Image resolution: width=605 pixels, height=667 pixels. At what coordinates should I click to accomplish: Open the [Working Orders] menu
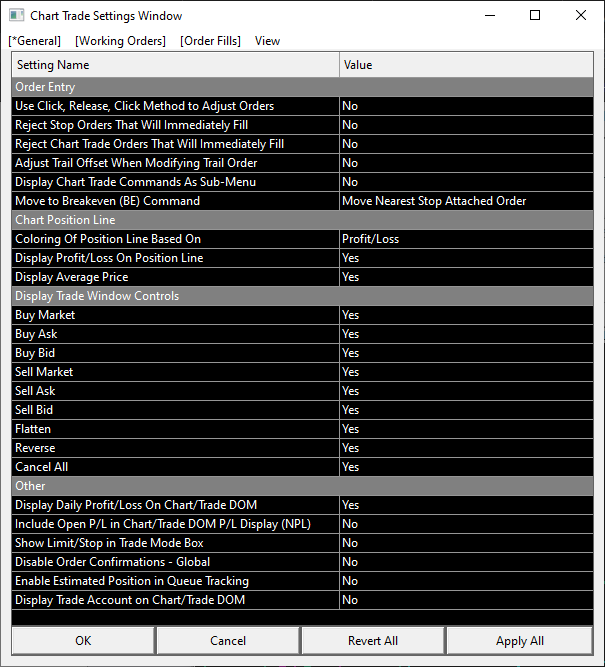coord(120,41)
